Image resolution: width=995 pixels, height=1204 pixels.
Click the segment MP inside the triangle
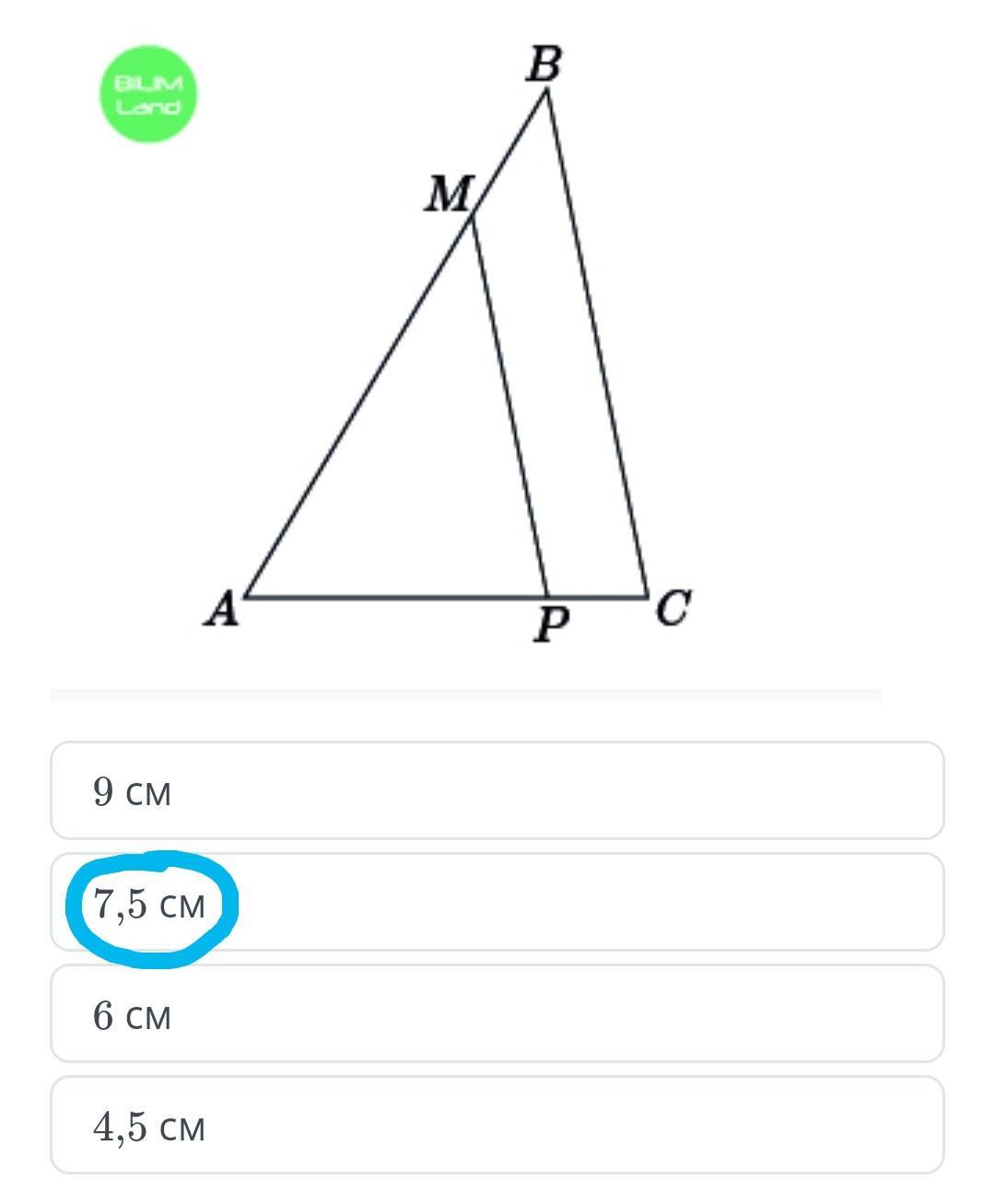click(510, 405)
